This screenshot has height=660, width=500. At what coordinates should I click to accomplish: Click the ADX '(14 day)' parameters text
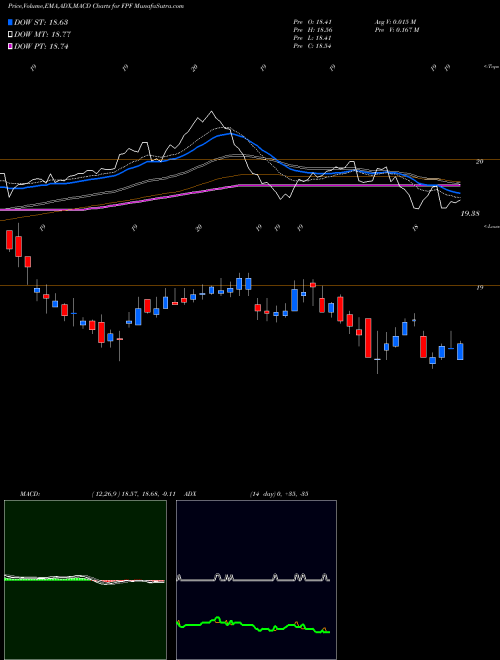pos(264,494)
